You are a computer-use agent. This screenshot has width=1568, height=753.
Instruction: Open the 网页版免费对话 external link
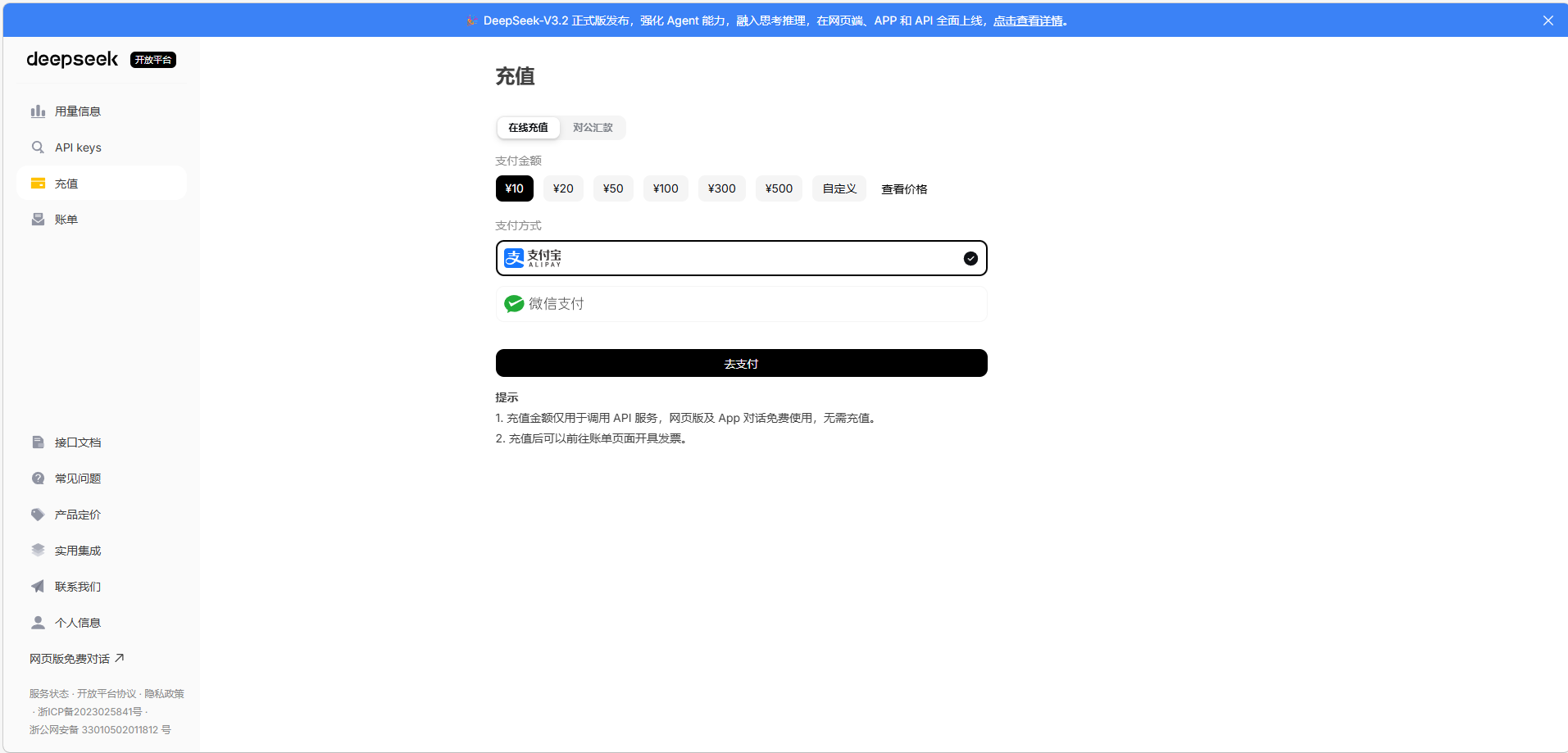coord(77,659)
